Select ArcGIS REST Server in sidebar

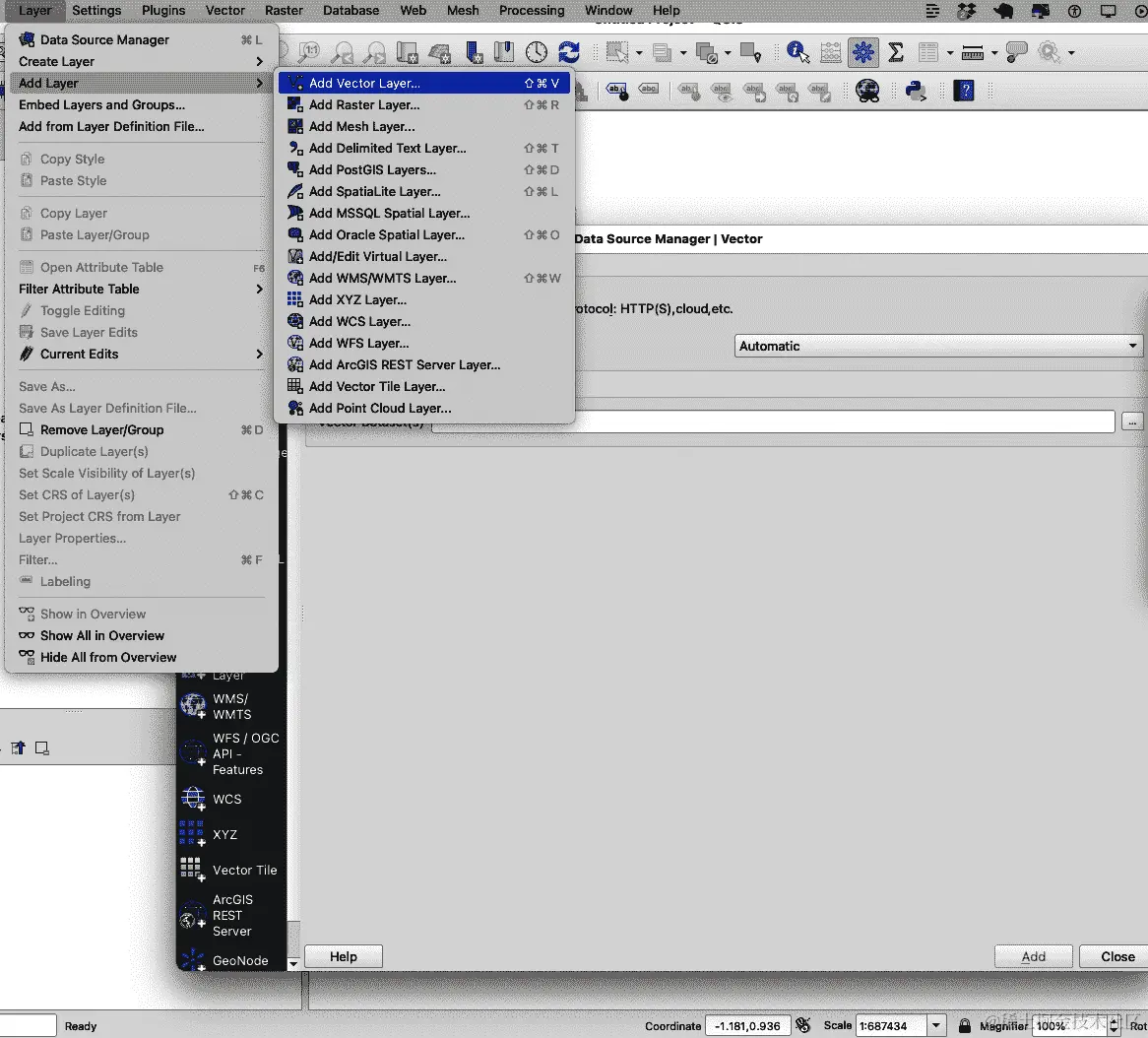pyautogui.click(x=231, y=916)
